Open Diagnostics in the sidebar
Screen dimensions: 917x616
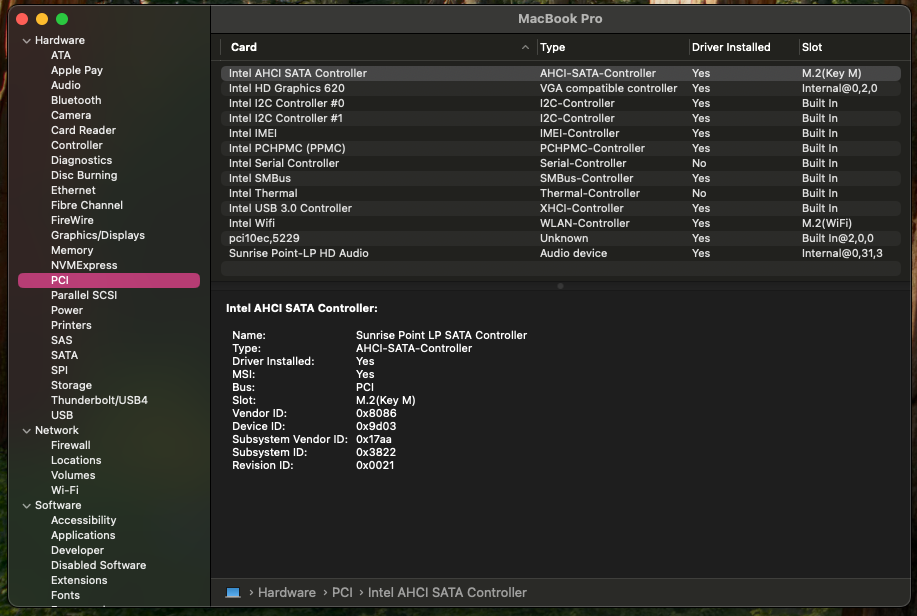81,160
